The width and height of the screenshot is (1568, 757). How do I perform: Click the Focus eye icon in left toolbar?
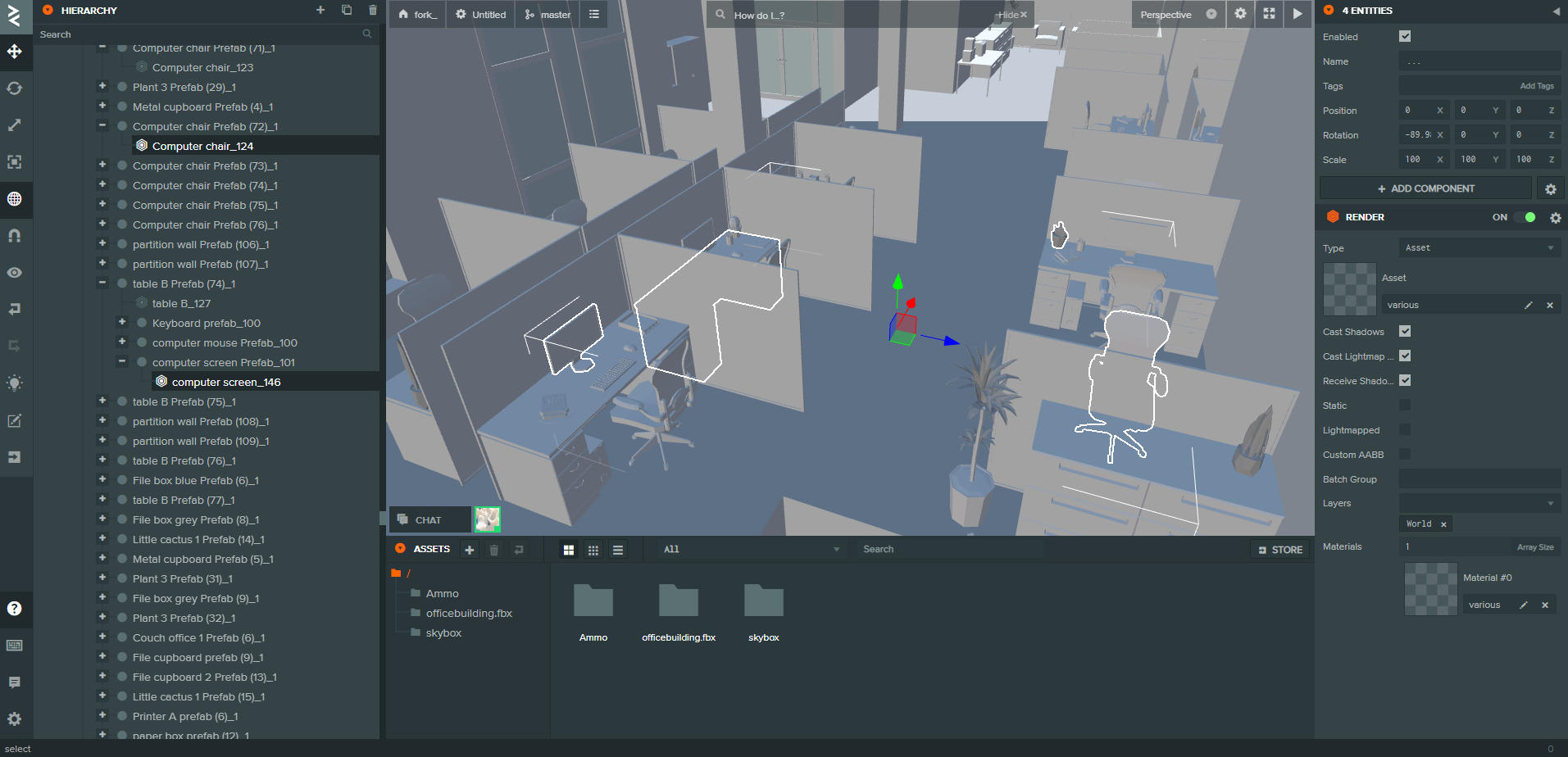(15, 273)
